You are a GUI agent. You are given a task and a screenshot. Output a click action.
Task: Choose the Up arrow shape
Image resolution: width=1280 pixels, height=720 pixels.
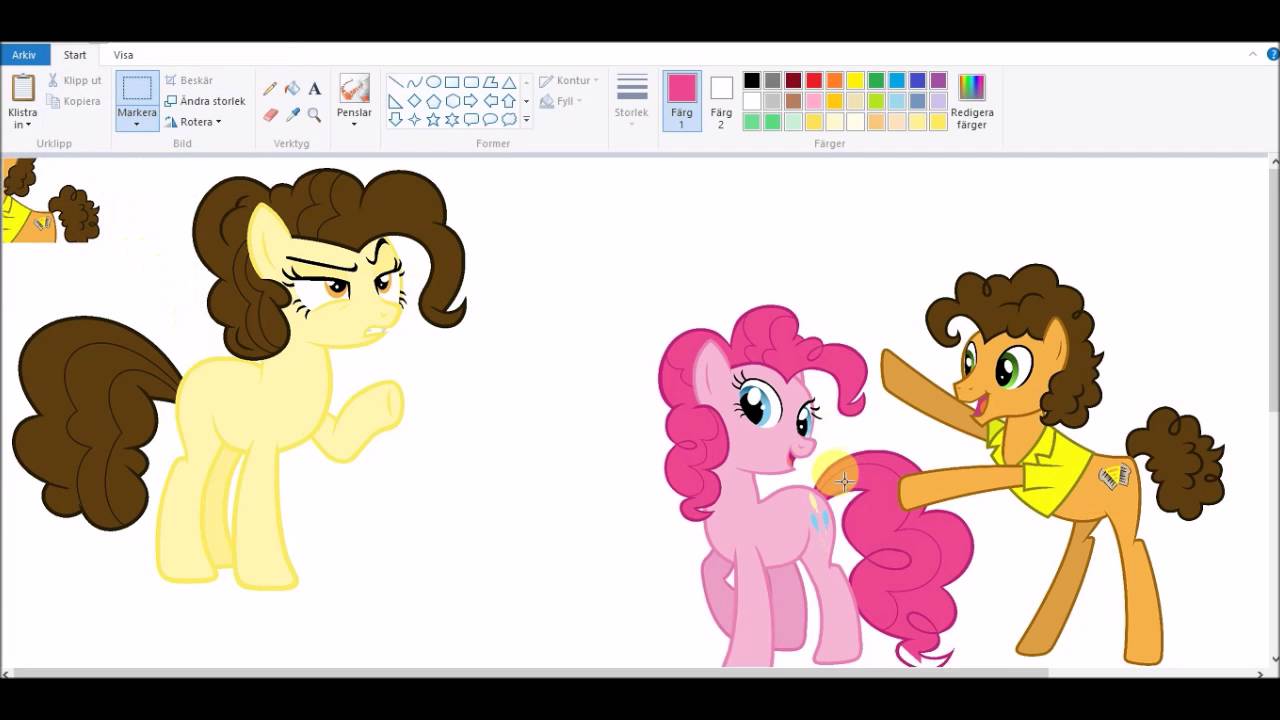[x=509, y=101]
